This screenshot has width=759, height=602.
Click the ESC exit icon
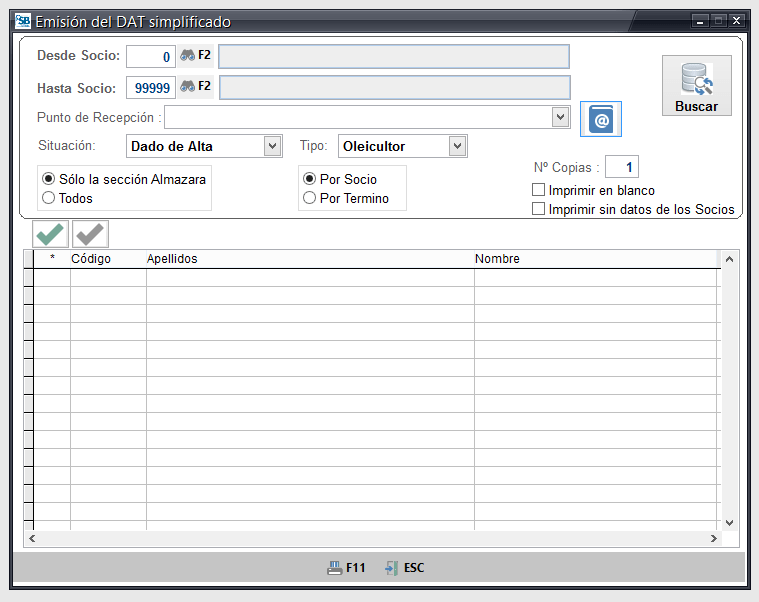392,568
